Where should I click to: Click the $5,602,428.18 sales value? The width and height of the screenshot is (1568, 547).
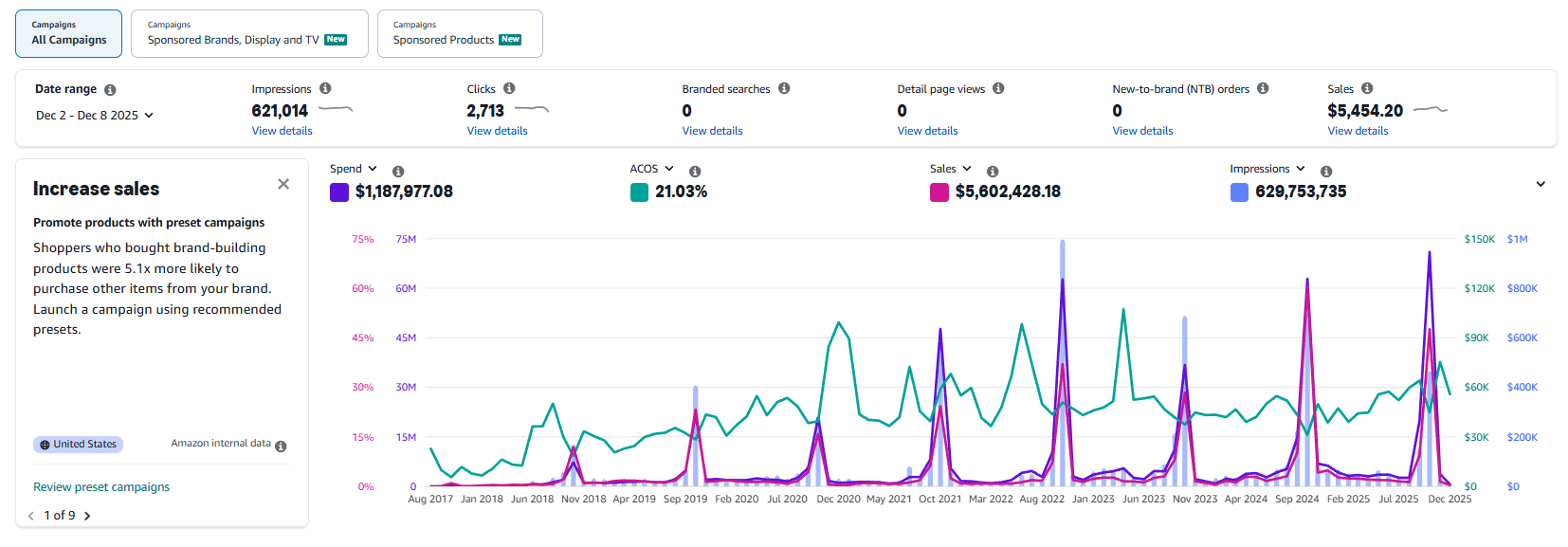click(x=1008, y=191)
